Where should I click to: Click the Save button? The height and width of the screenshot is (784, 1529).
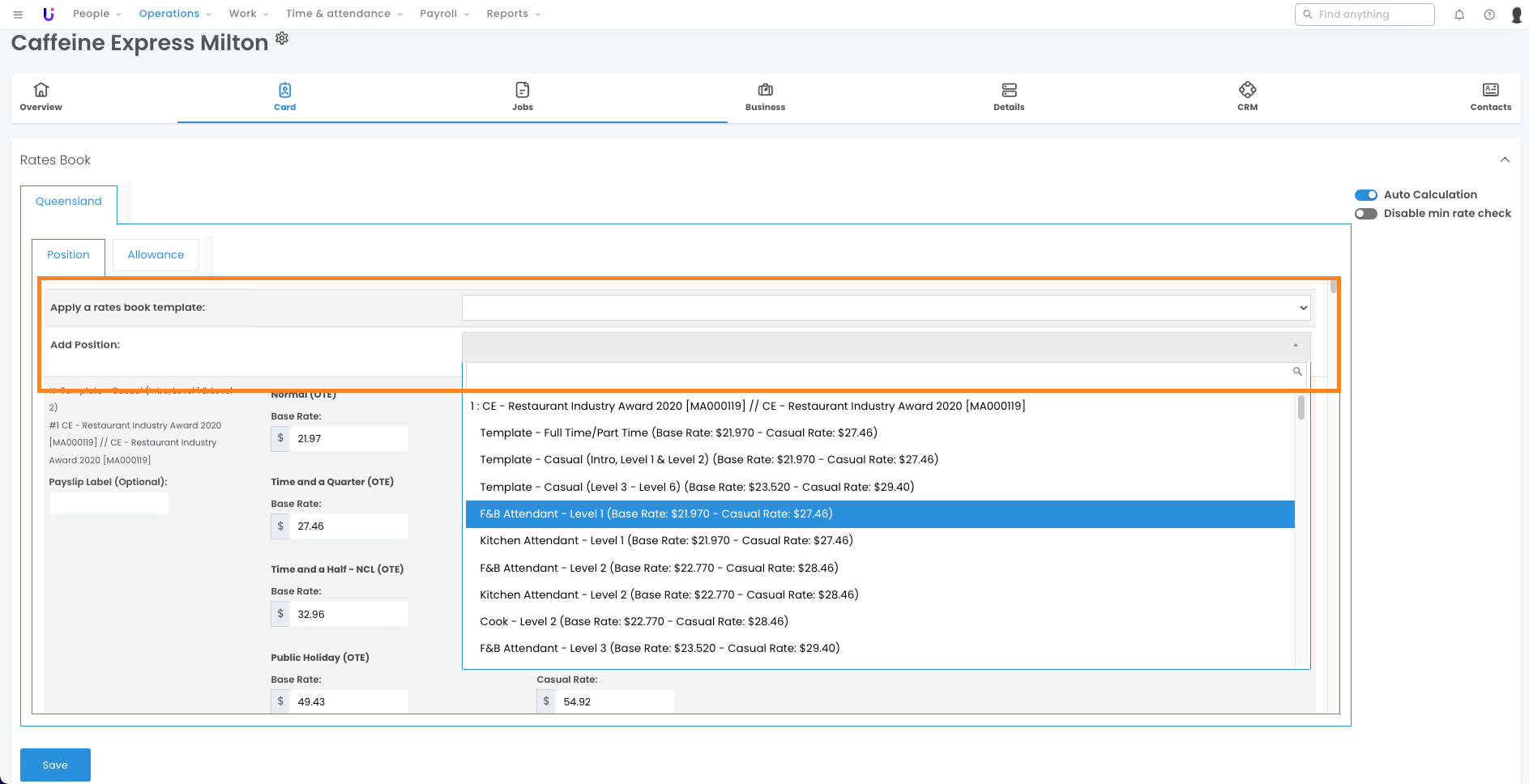click(55, 765)
